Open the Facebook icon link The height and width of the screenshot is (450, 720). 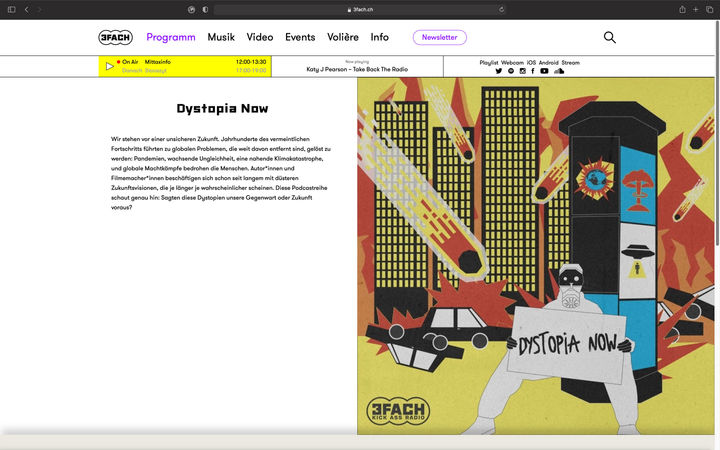coord(533,71)
